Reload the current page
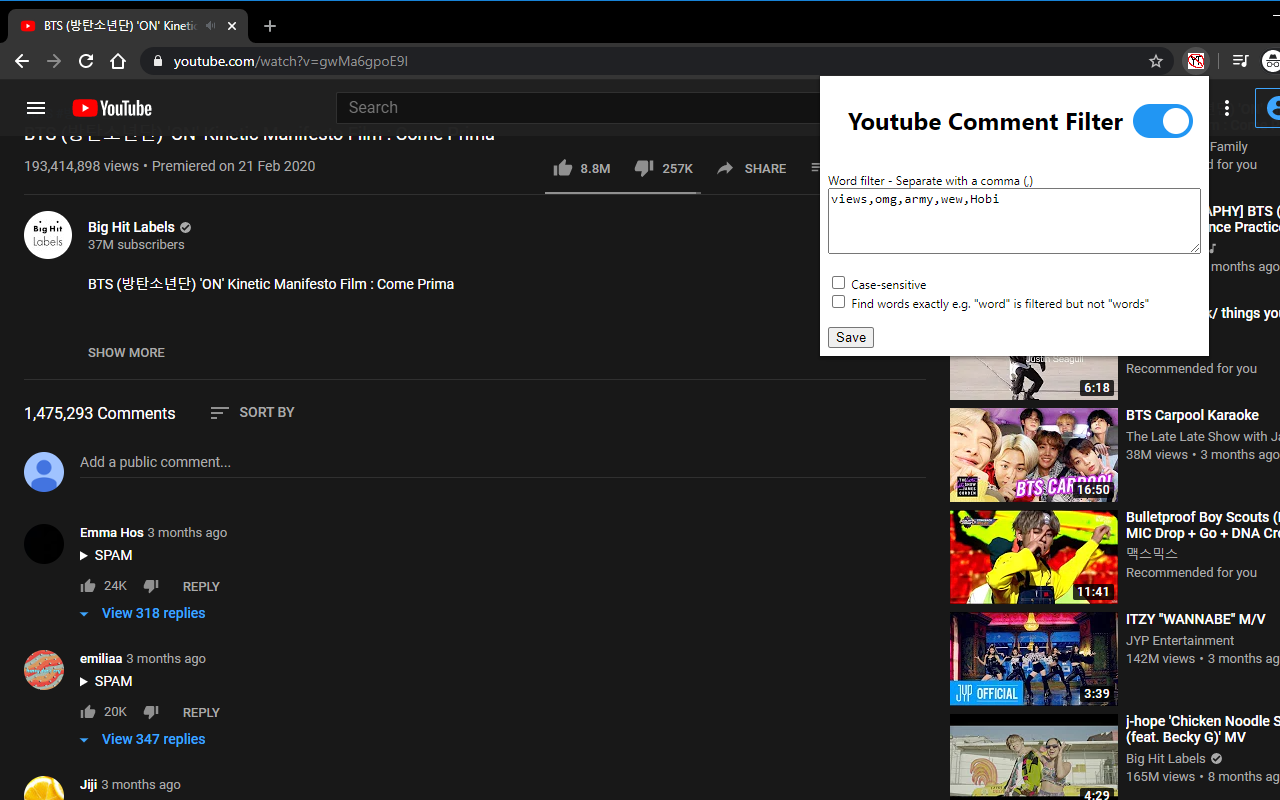The image size is (1280, 800). coord(86,61)
